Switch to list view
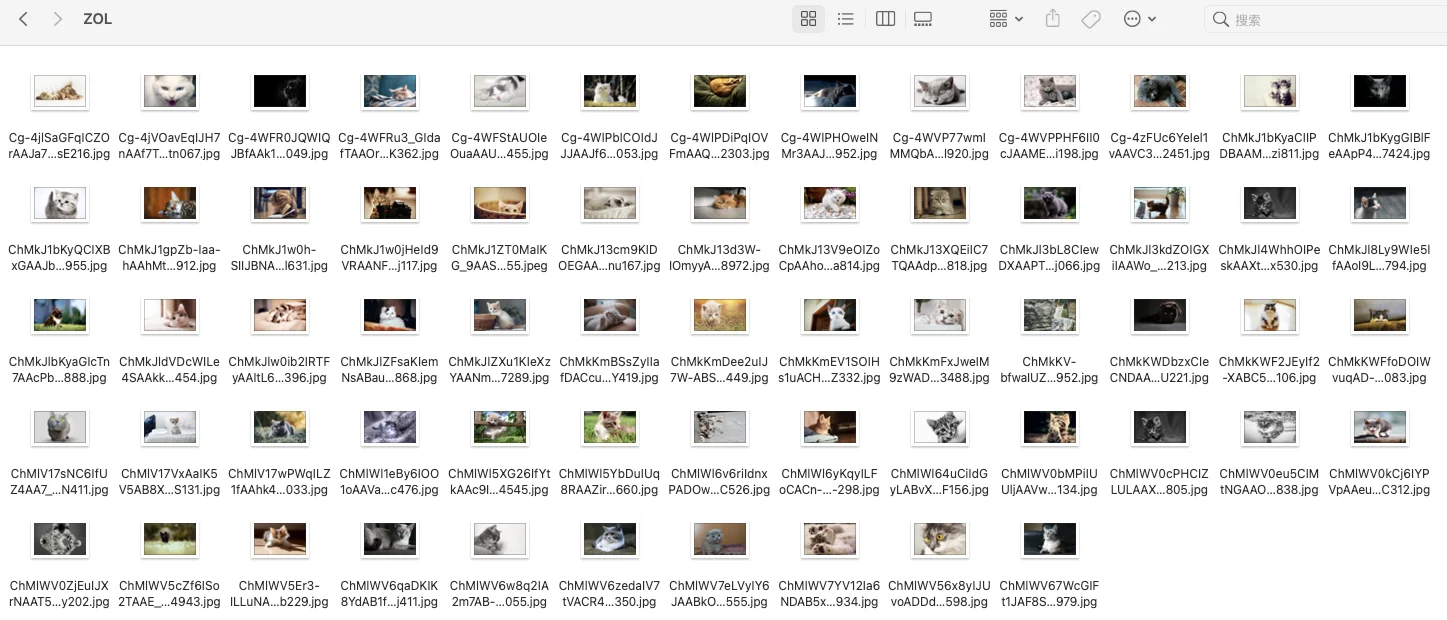This screenshot has width=1447, height=620. pyautogui.click(x=845, y=19)
